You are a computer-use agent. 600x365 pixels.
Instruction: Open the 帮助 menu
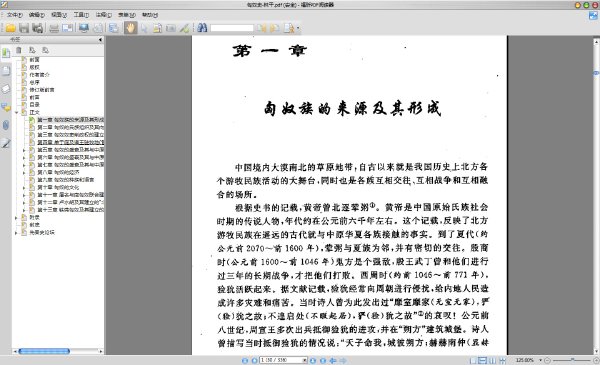click(x=150, y=15)
